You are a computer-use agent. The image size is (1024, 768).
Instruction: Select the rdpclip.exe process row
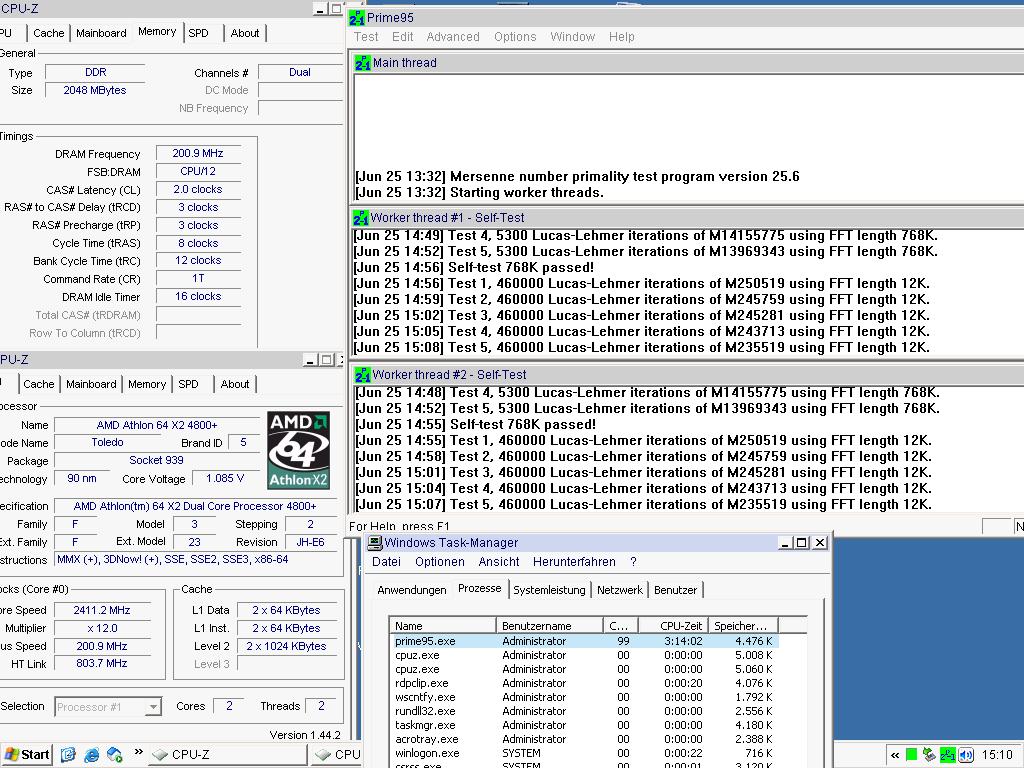584,683
